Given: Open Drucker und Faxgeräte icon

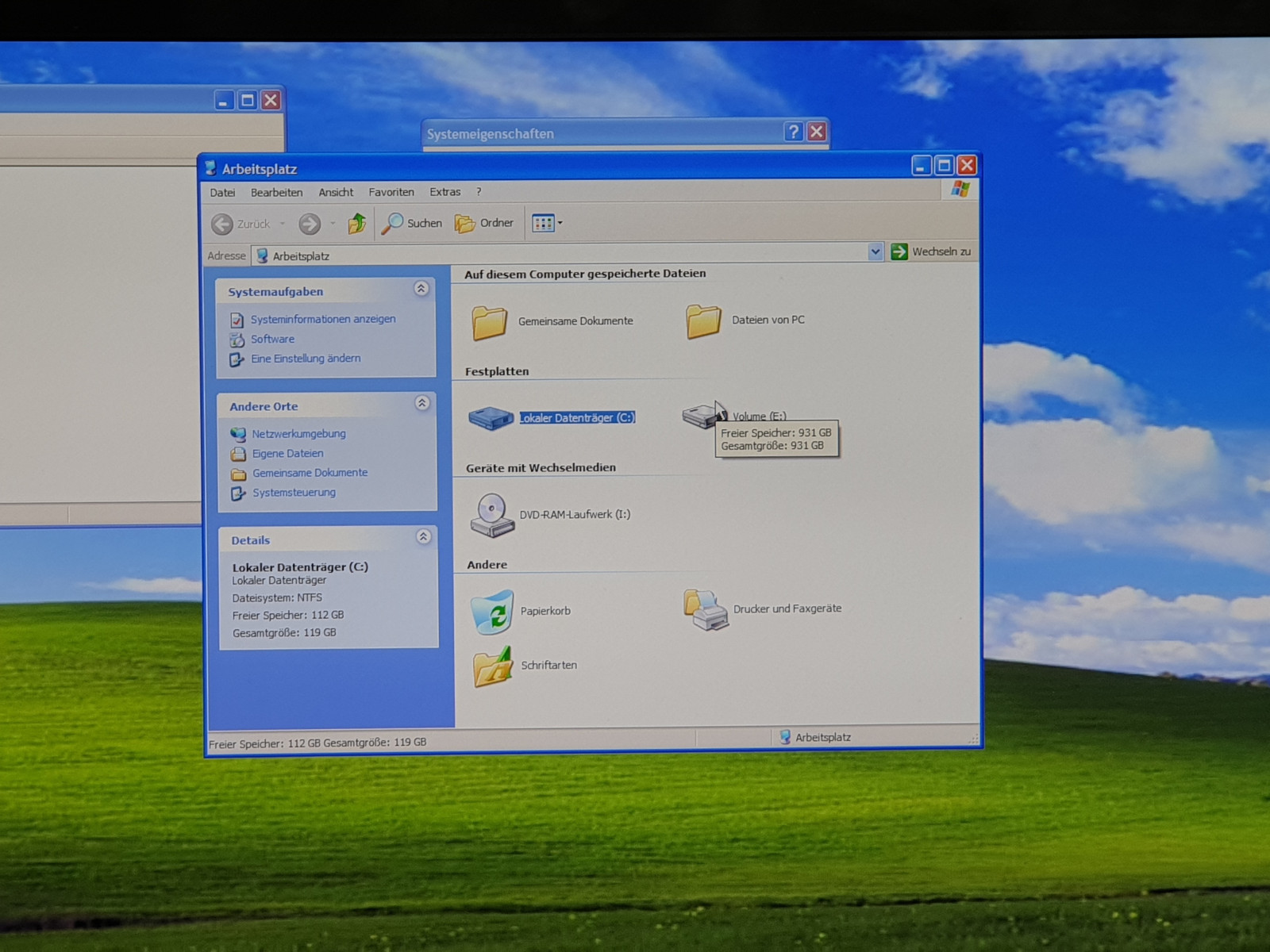Looking at the screenshot, I should click(706, 610).
